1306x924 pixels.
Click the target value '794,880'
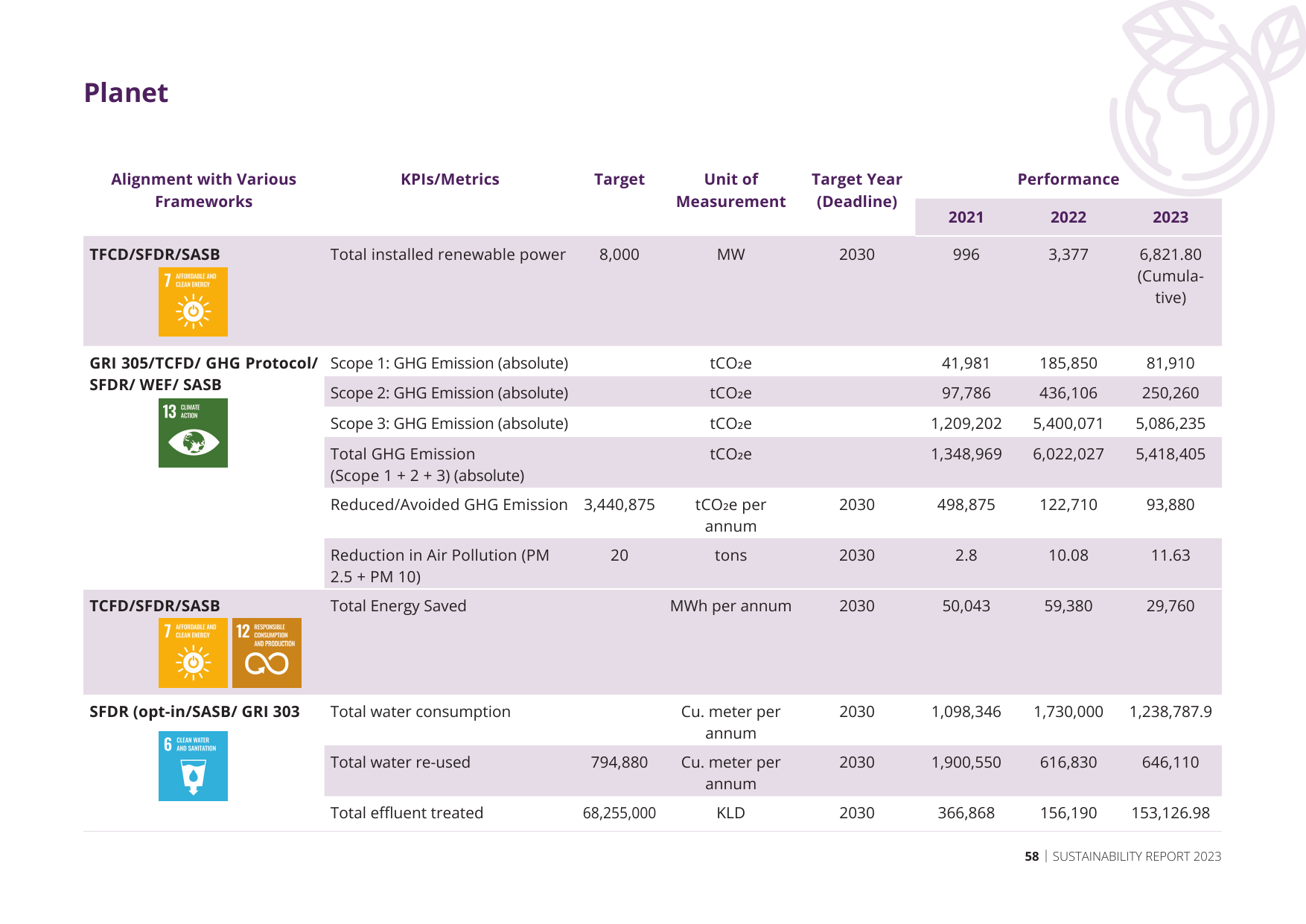(x=619, y=762)
